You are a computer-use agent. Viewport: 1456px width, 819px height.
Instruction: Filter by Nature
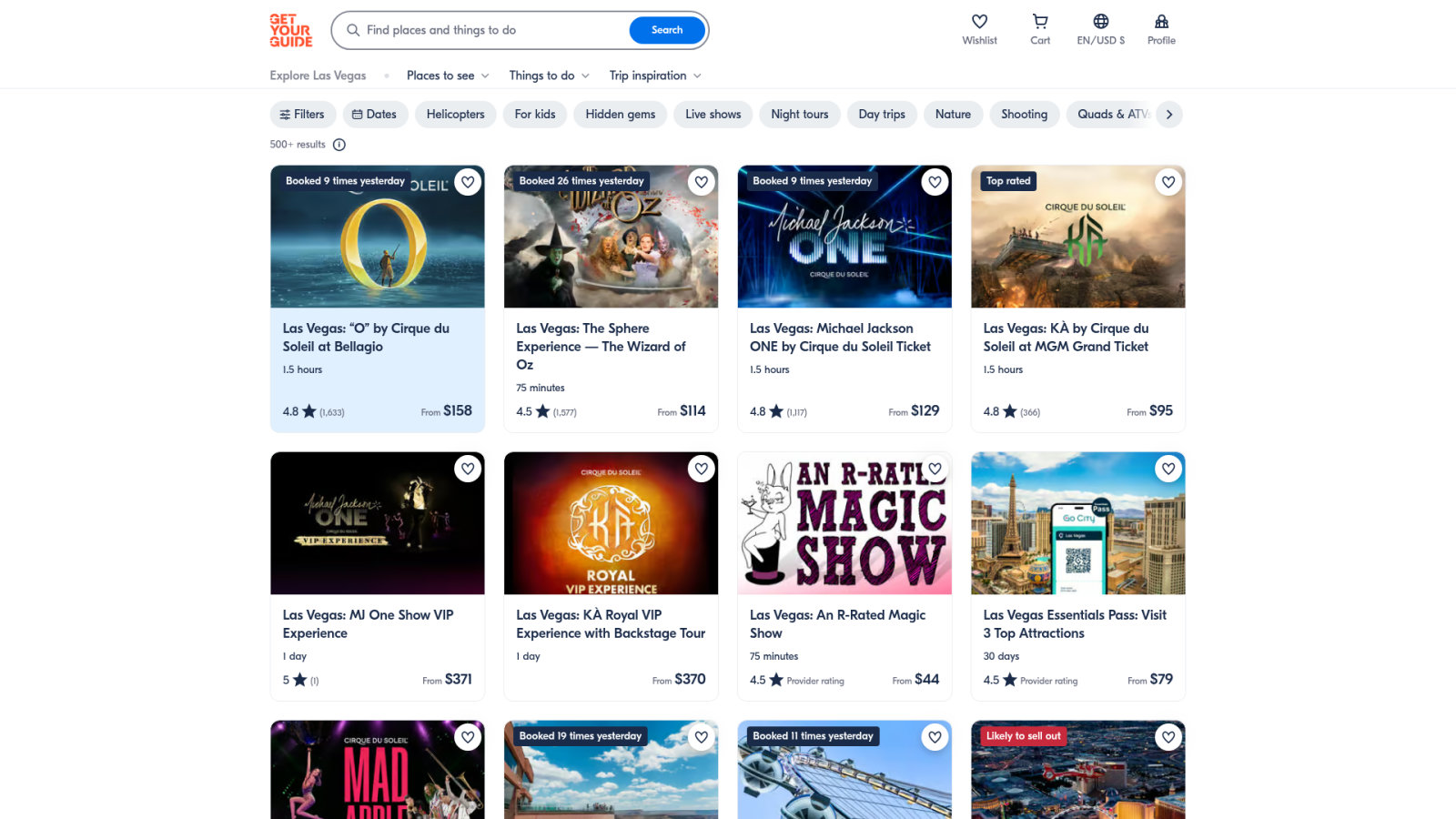(953, 115)
